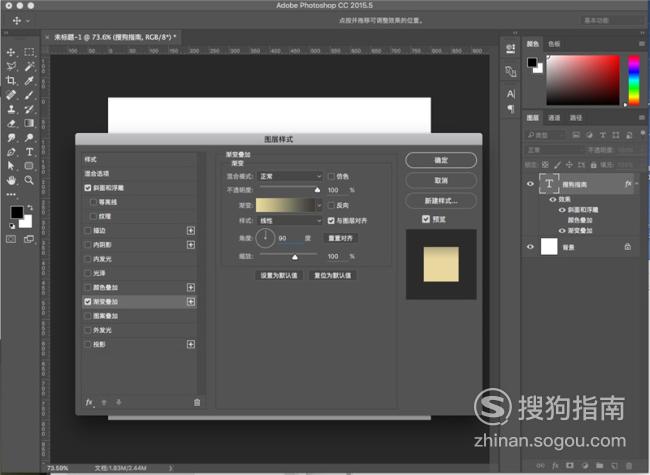Switch to the 通道 (Channels) tab
This screenshot has height=475, width=650.
pos(554,118)
